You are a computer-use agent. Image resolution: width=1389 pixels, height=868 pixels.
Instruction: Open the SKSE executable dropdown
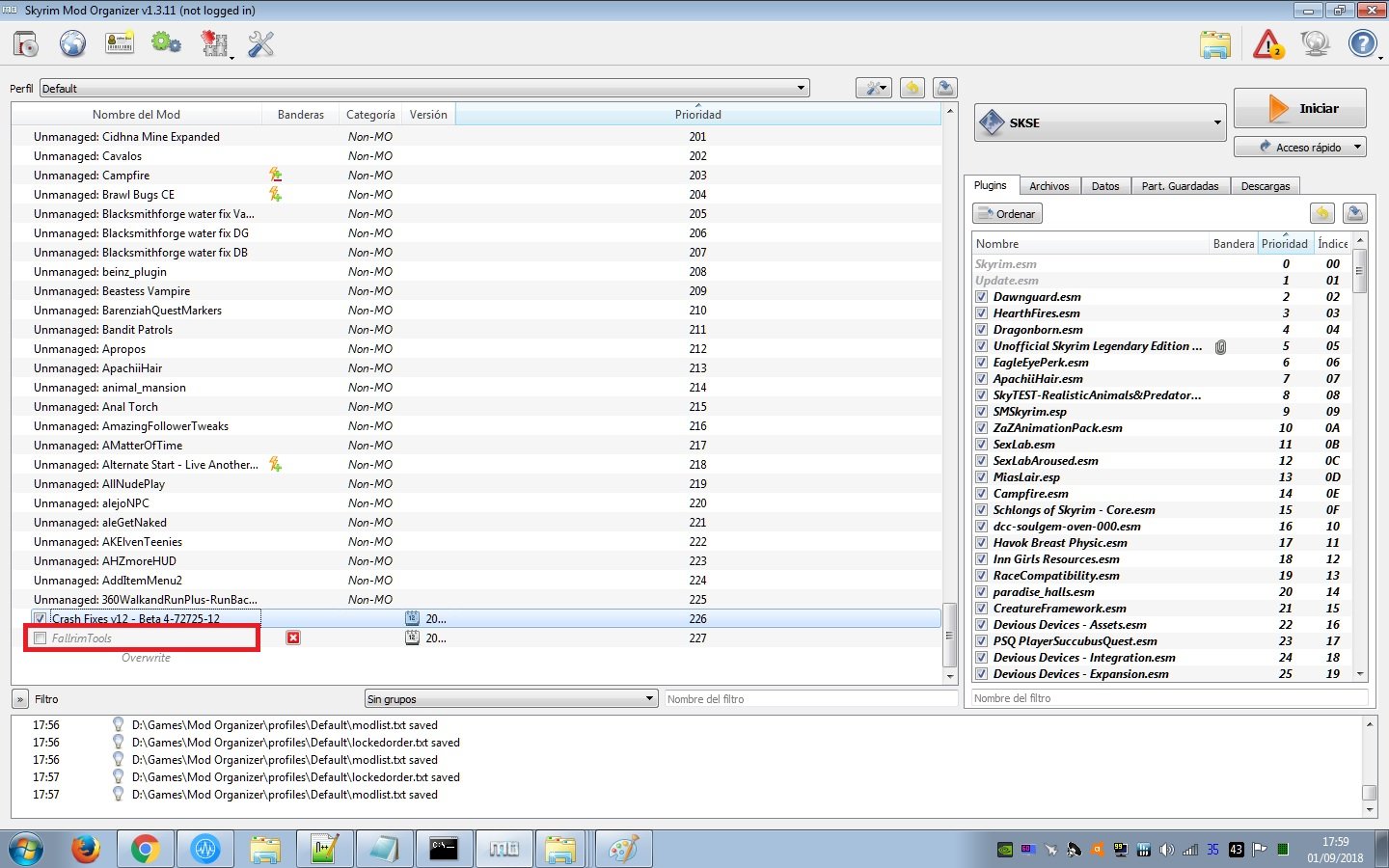1101,122
